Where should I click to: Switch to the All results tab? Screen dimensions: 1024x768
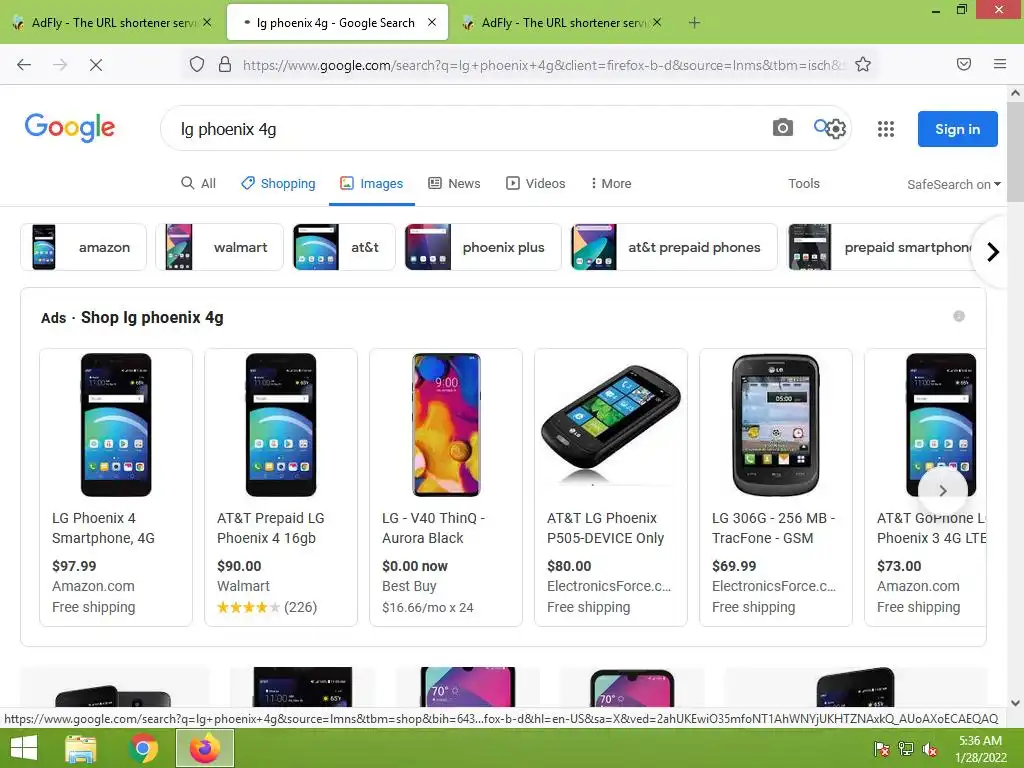(198, 184)
